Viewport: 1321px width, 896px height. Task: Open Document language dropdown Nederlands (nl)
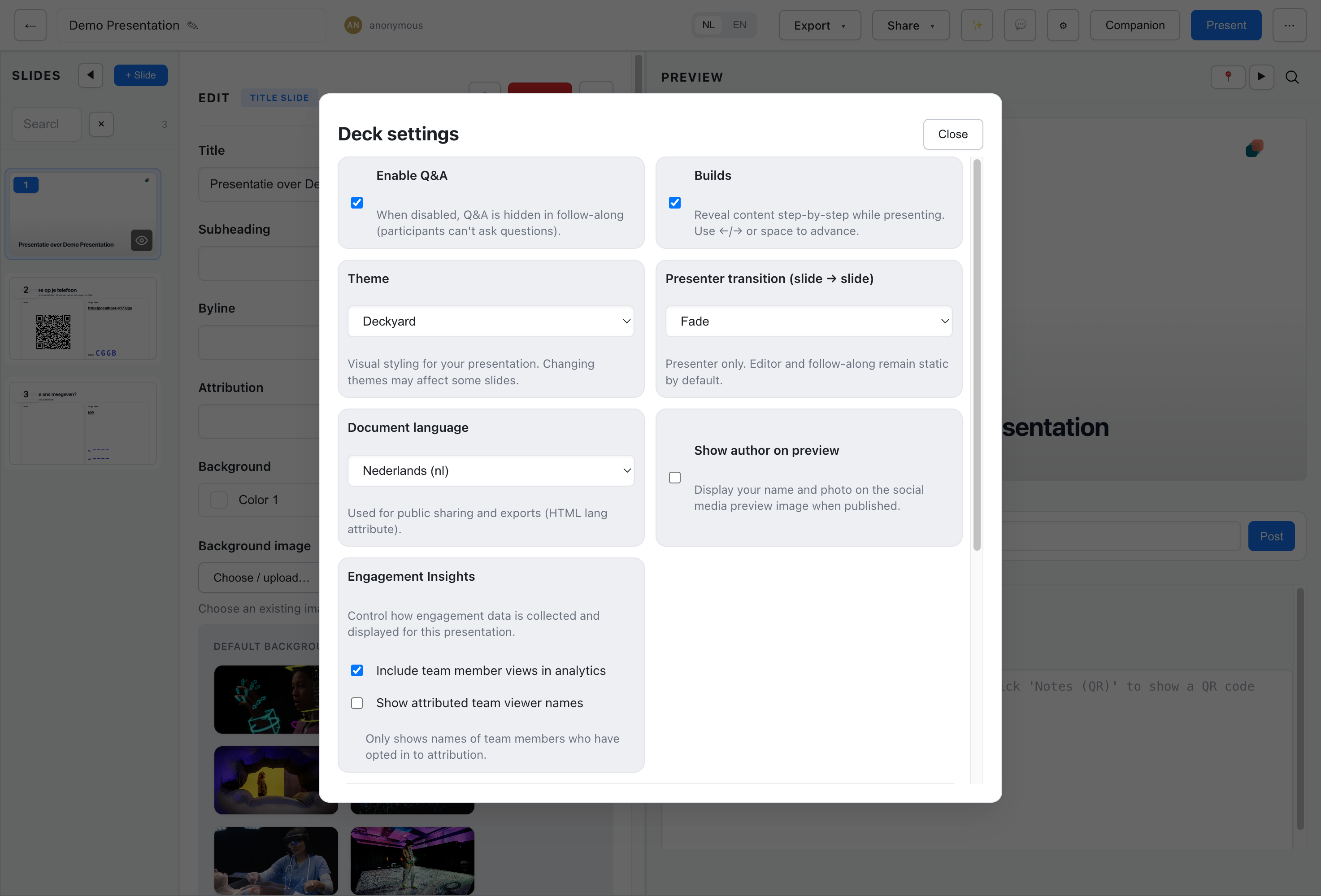pos(491,471)
